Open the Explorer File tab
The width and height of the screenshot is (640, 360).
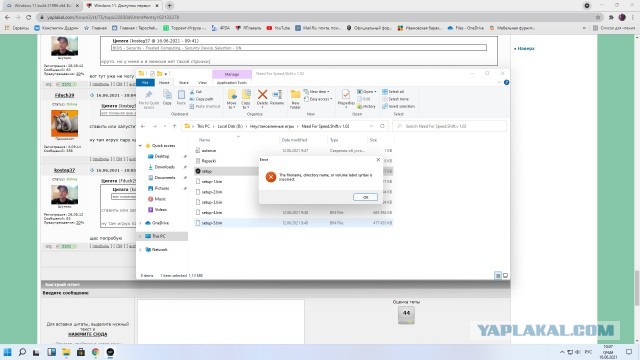point(145,82)
